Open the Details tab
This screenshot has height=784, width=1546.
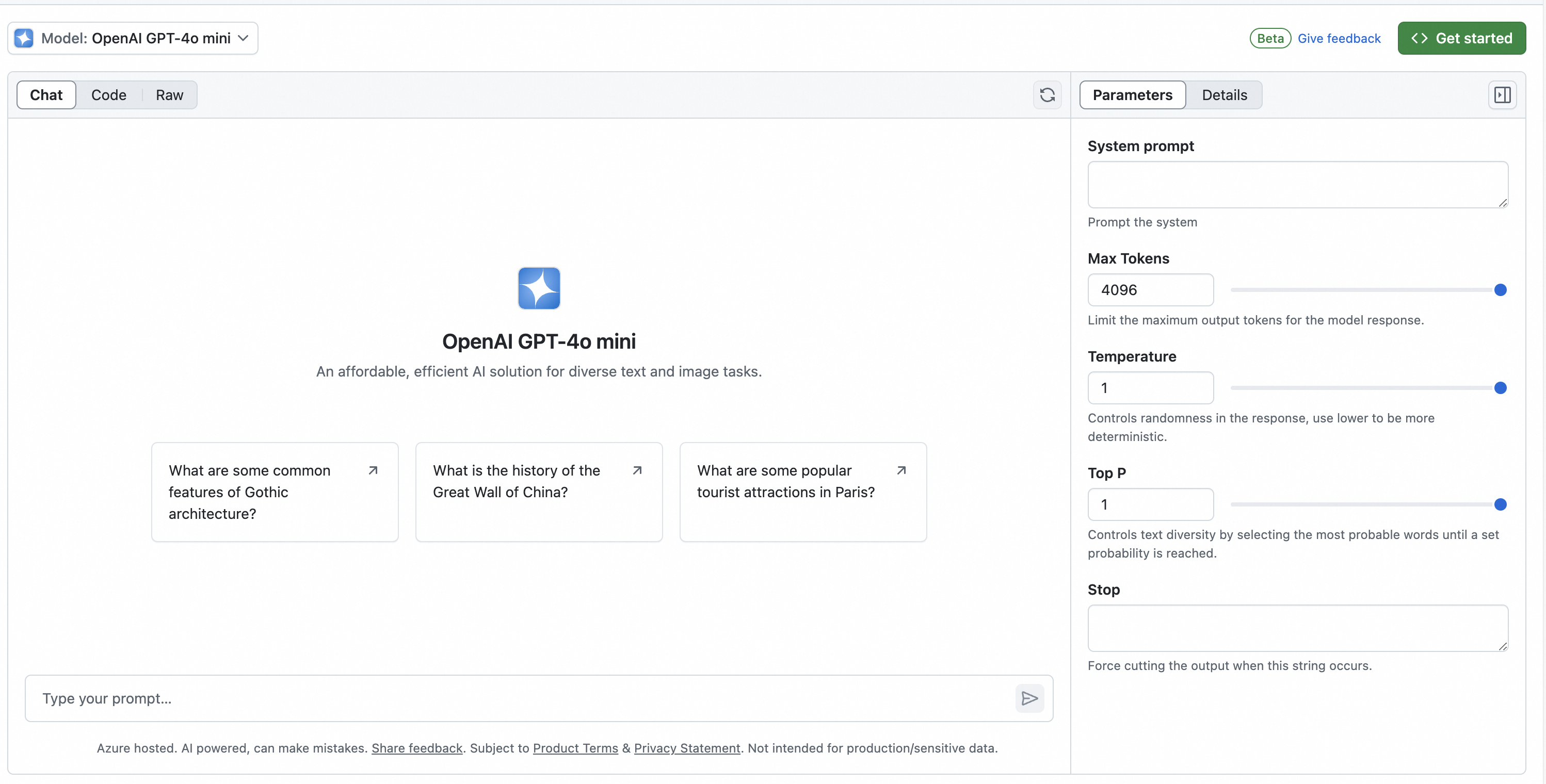(1225, 95)
